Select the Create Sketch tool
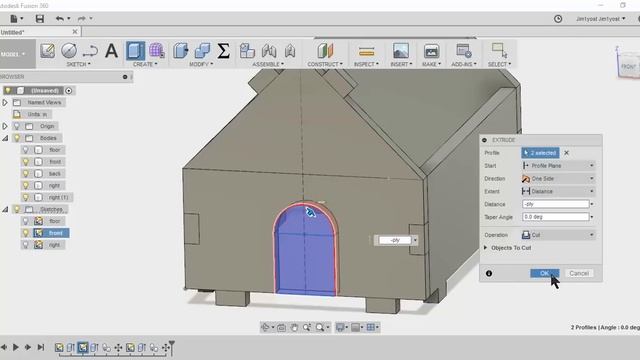The image size is (640, 360). 47,51
